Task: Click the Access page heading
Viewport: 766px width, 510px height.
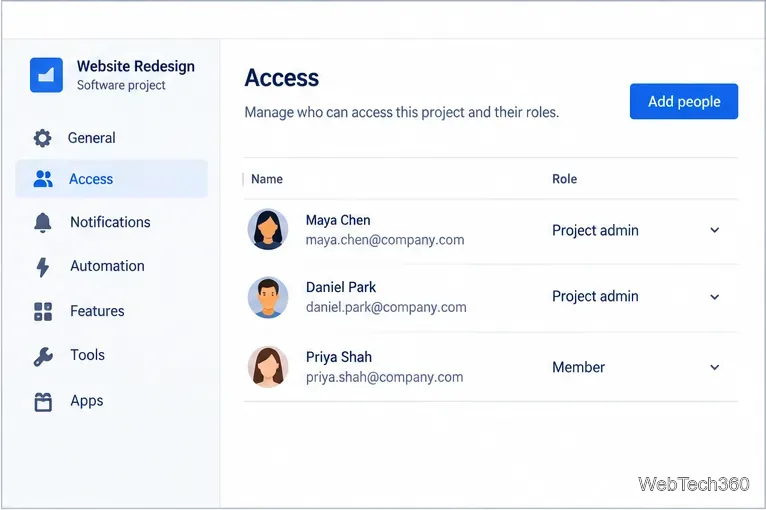Action: coord(282,78)
